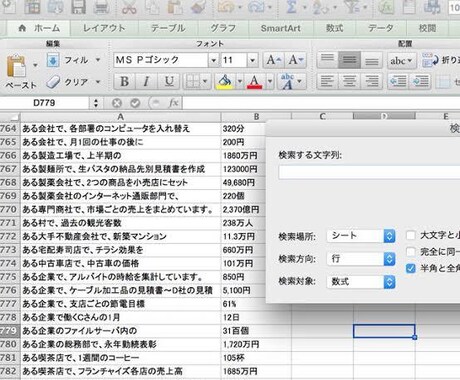The width and height of the screenshot is (460, 380).
Task: Click the cancel entry X icon
Action: click(x=117, y=103)
